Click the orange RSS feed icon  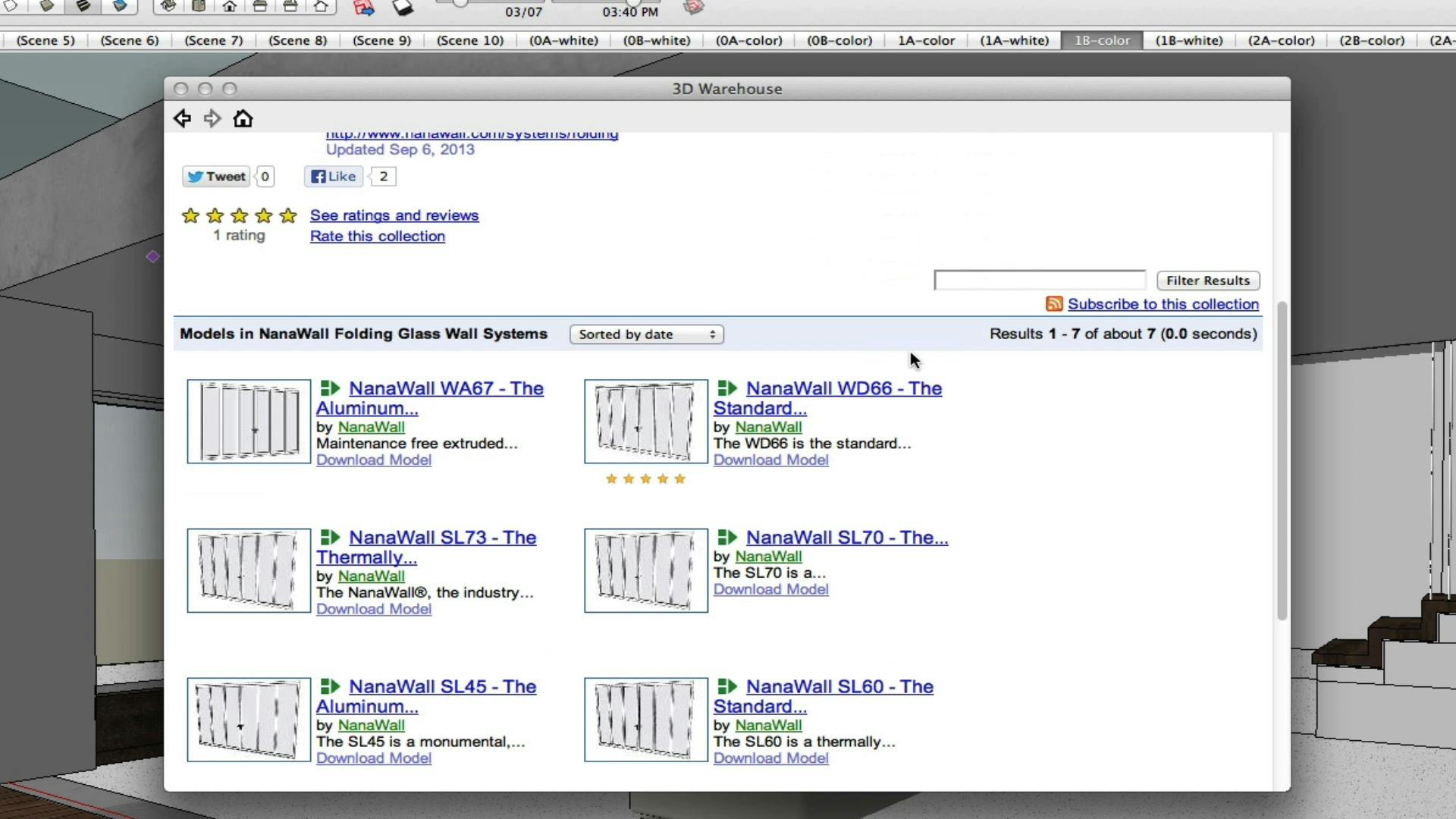pos(1053,304)
